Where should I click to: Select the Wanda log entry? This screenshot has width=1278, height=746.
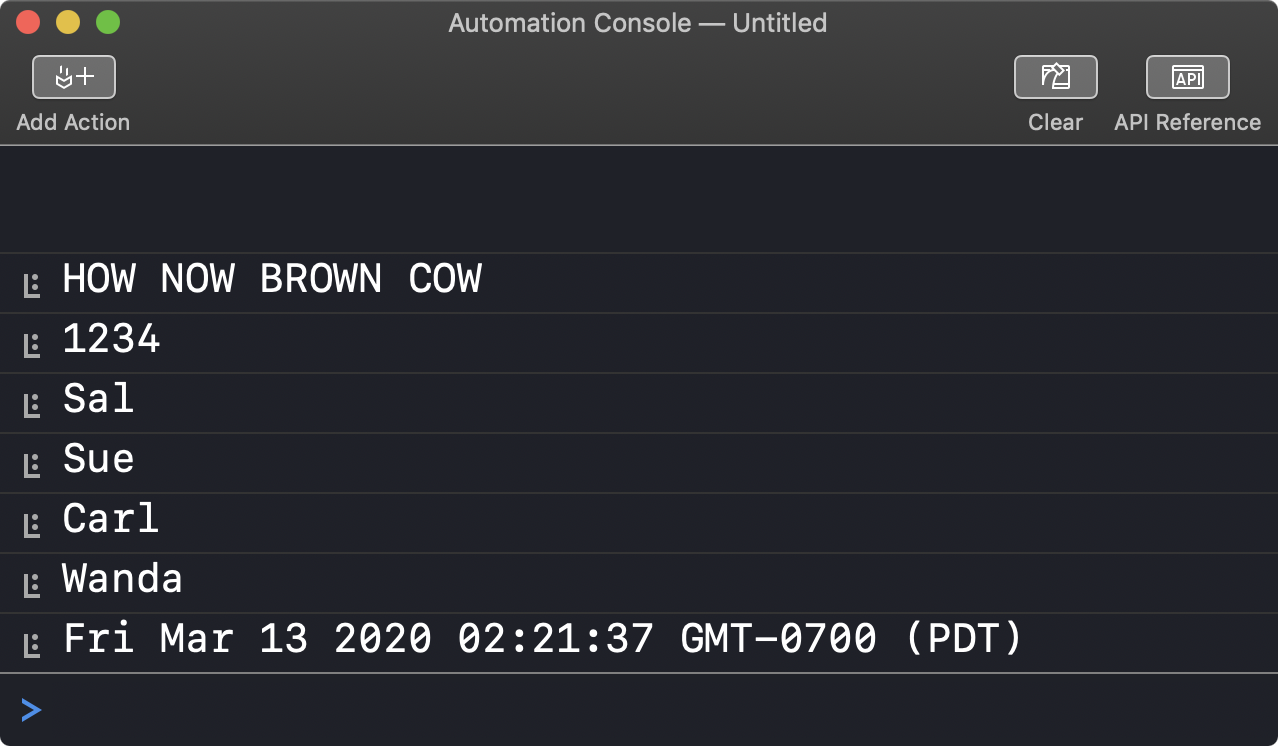pos(122,580)
